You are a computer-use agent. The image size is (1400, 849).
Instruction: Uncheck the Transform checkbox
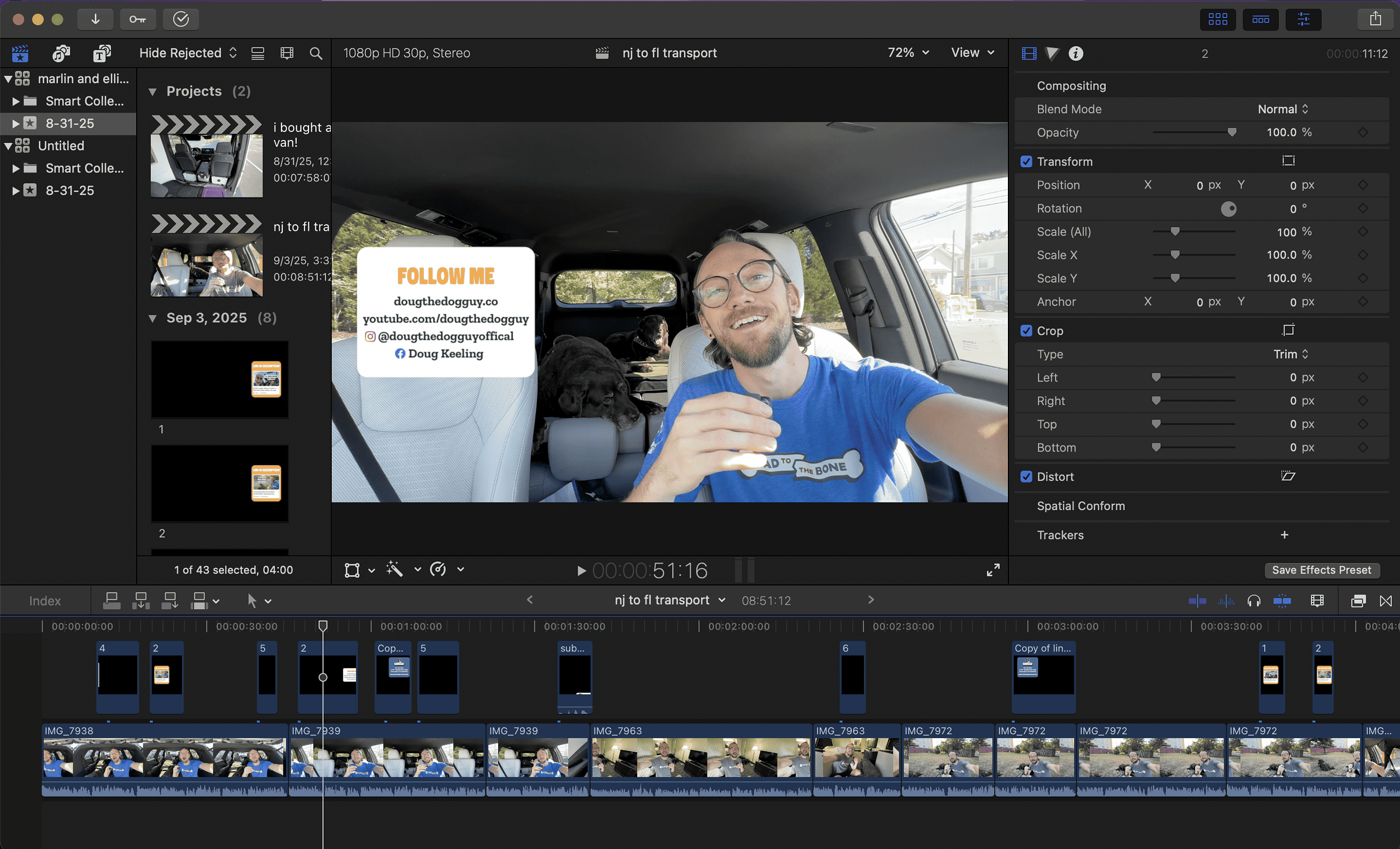(1026, 162)
